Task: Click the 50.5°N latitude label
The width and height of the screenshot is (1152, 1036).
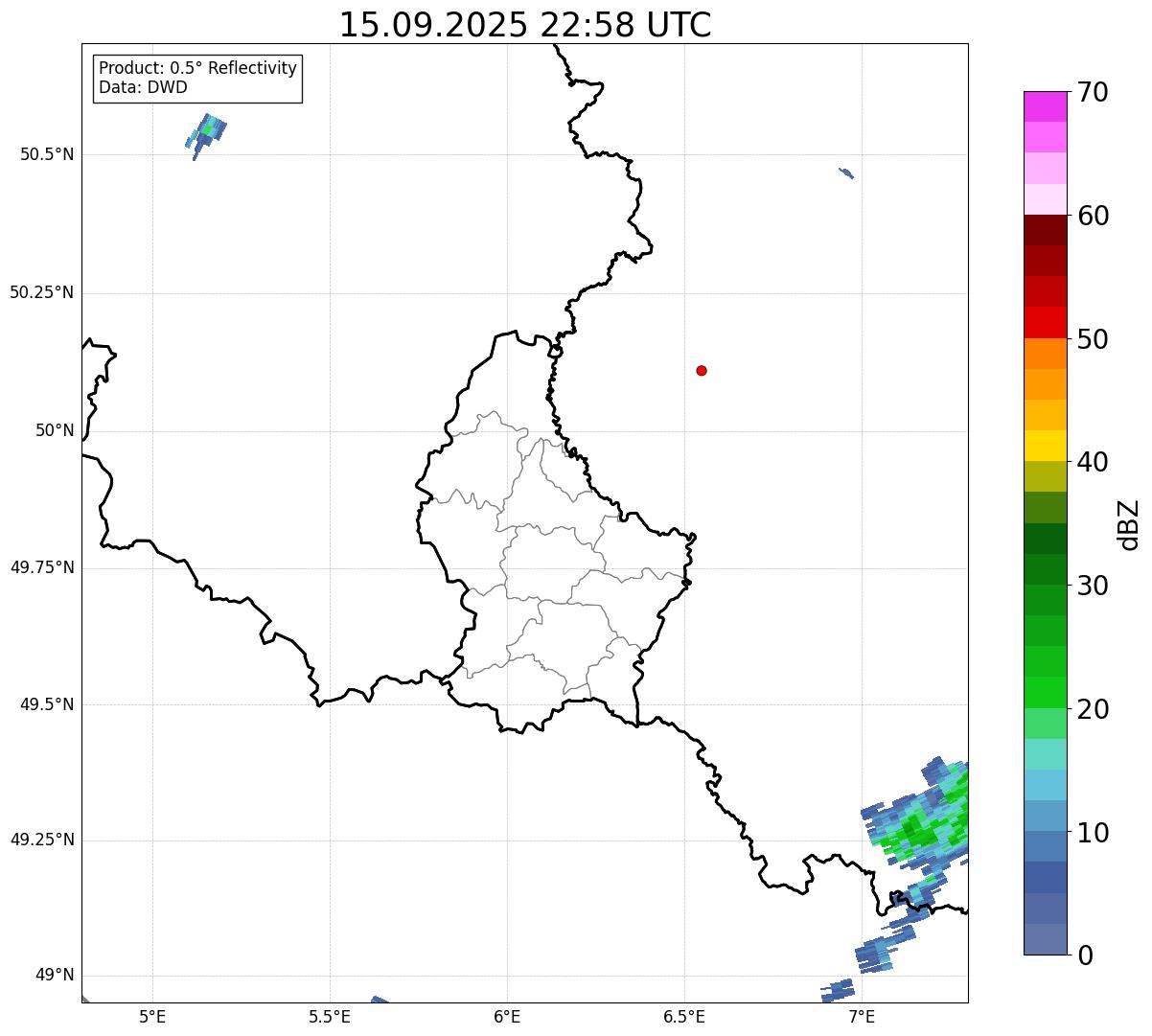Action: [x=47, y=154]
